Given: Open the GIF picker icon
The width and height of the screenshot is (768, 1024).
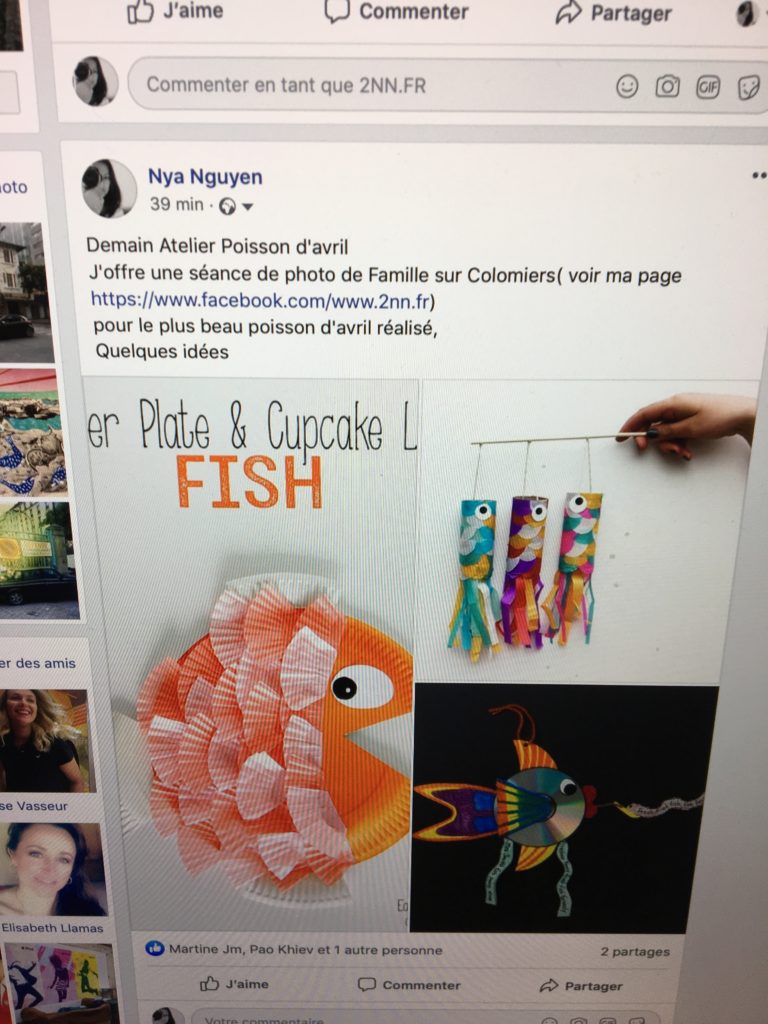Looking at the screenshot, I should [708, 87].
